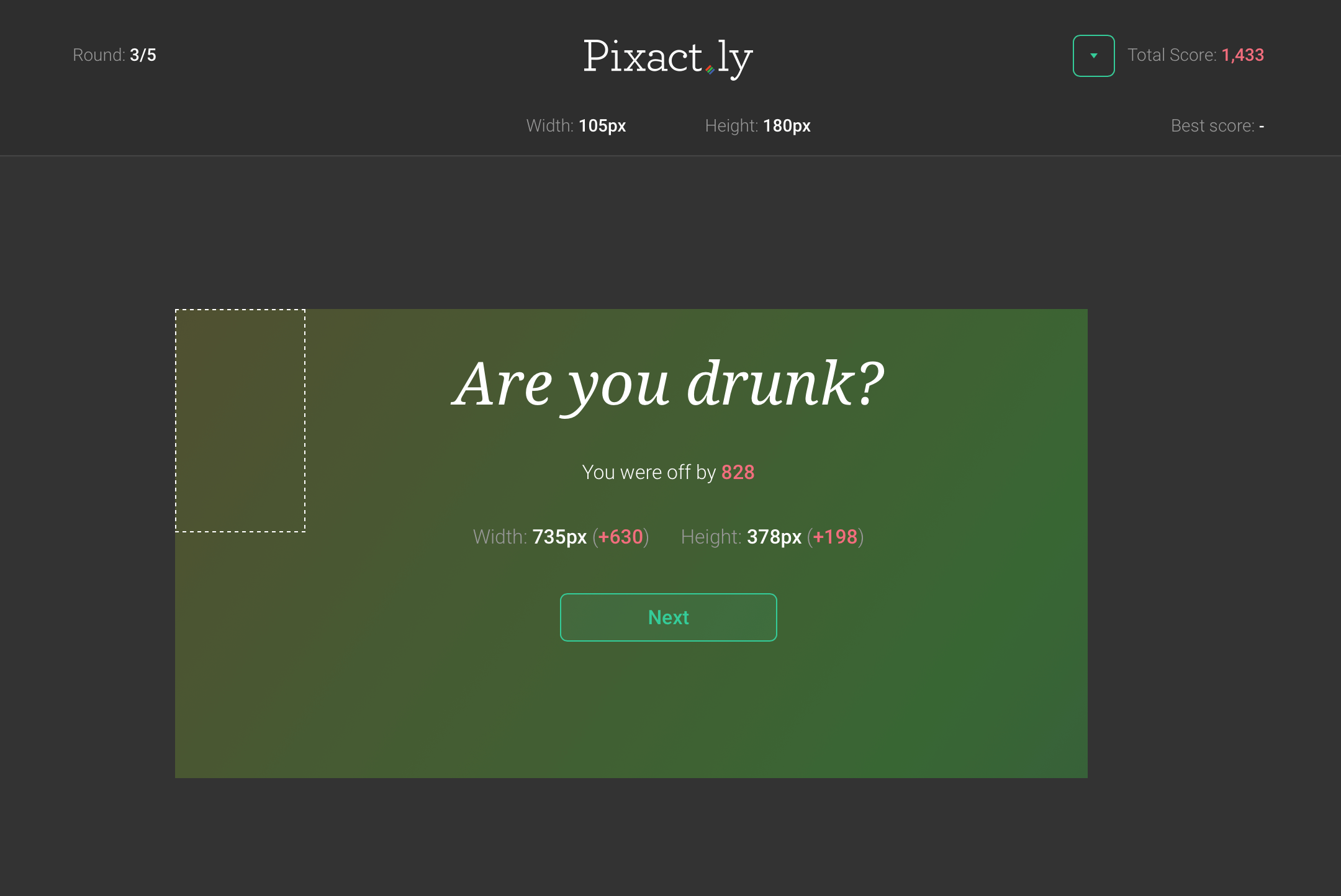Viewport: 1341px width, 896px height.
Task: Click the 'You were off by 828' message
Action: pyautogui.click(x=667, y=472)
